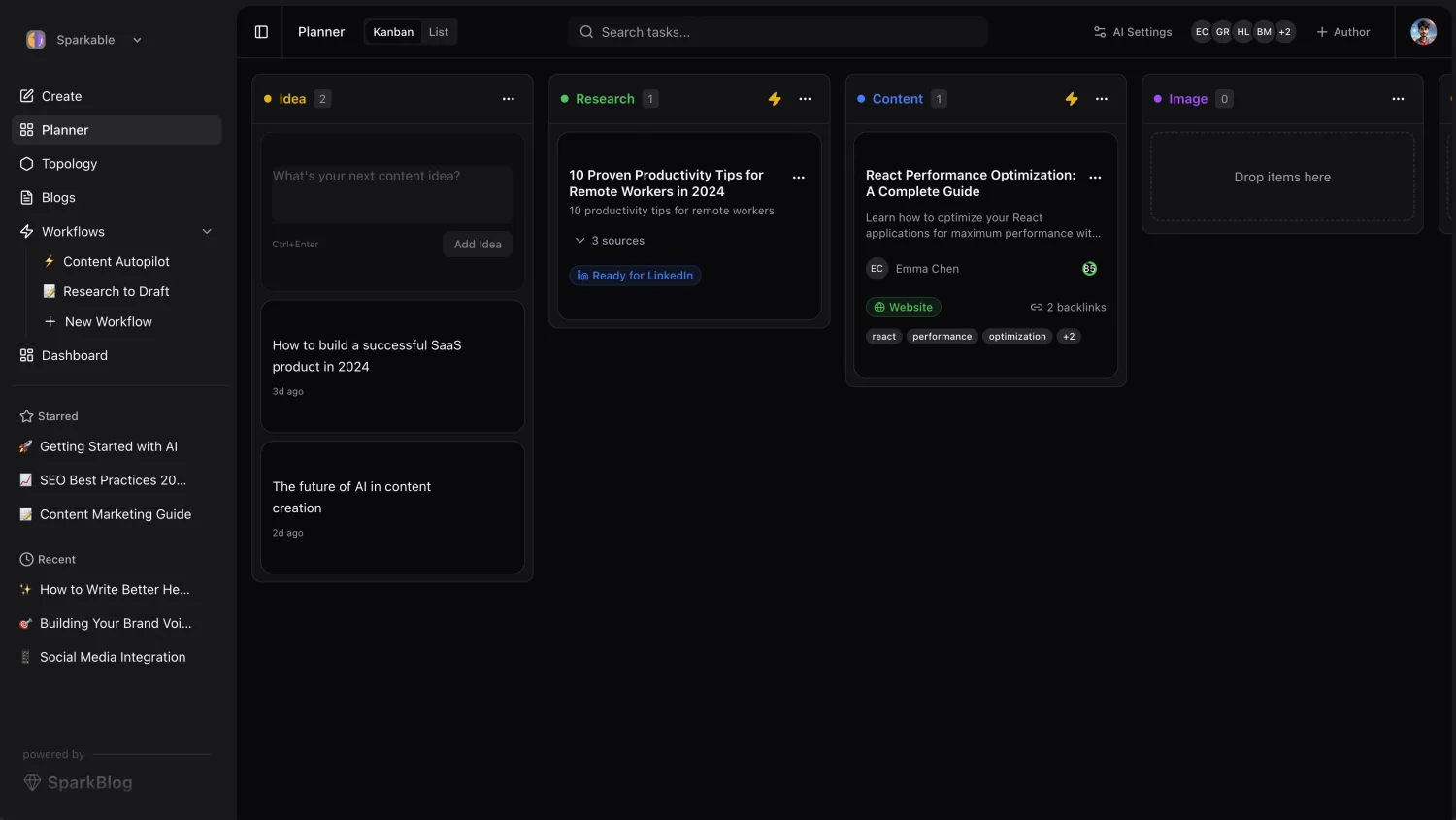
Task: Click the react tag
Action: tap(883, 337)
